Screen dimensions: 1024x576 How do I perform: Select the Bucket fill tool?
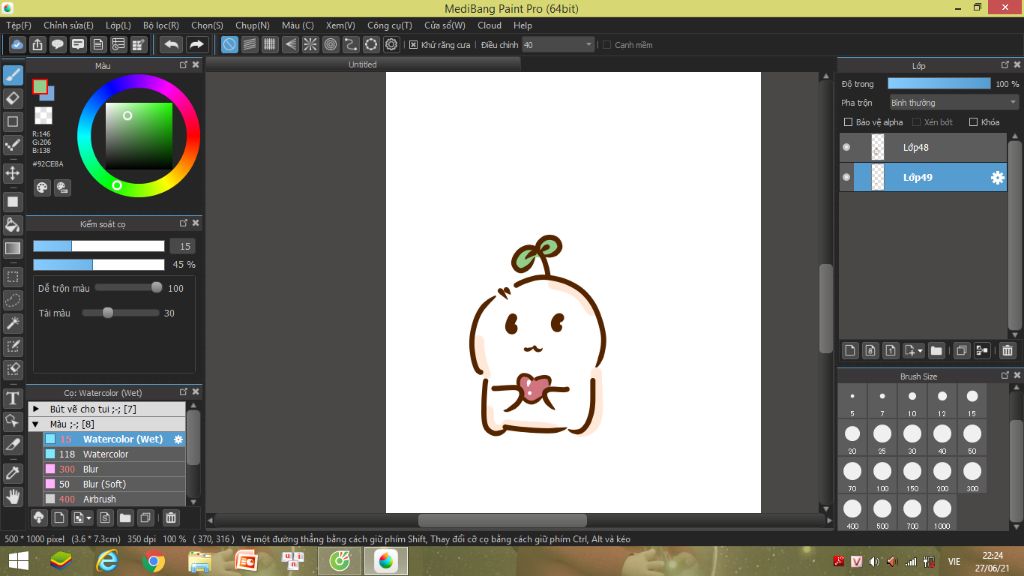[x=13, y=225]
